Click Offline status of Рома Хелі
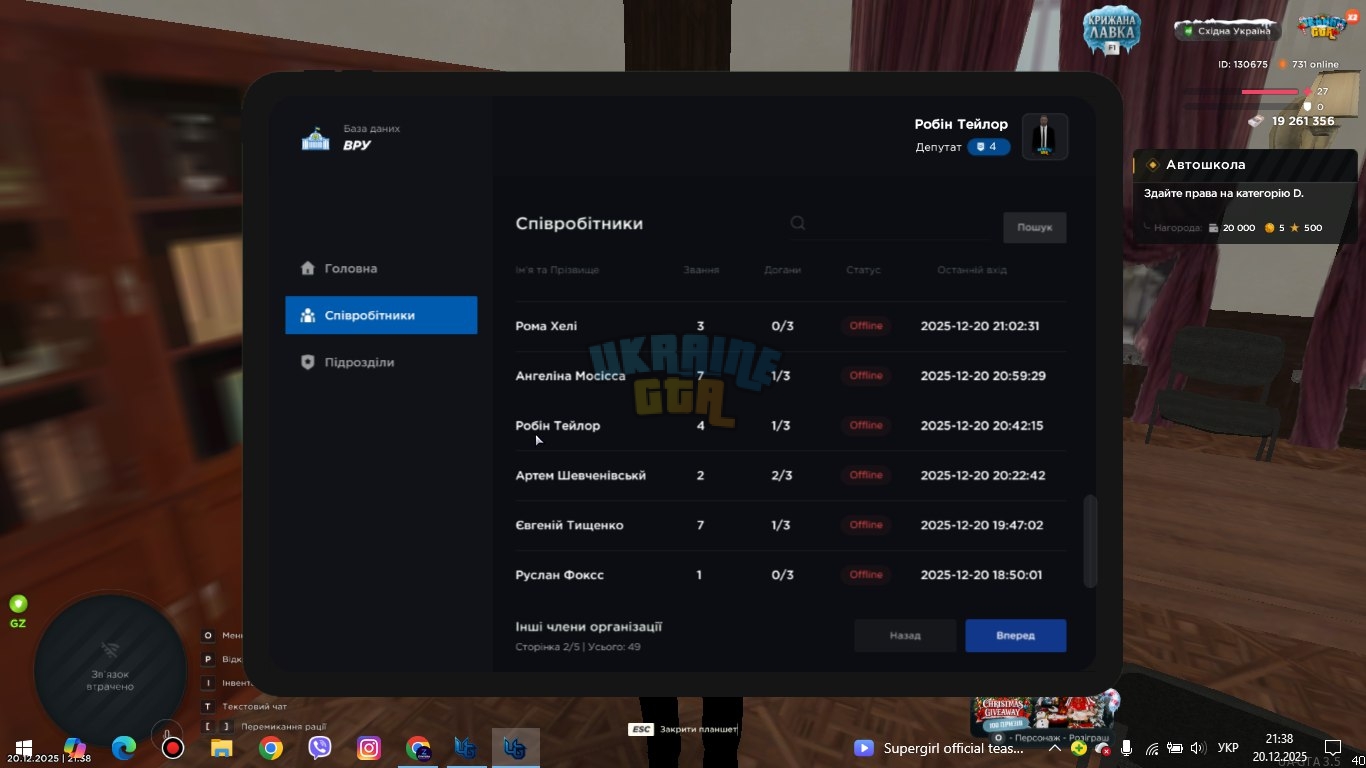 866,326
